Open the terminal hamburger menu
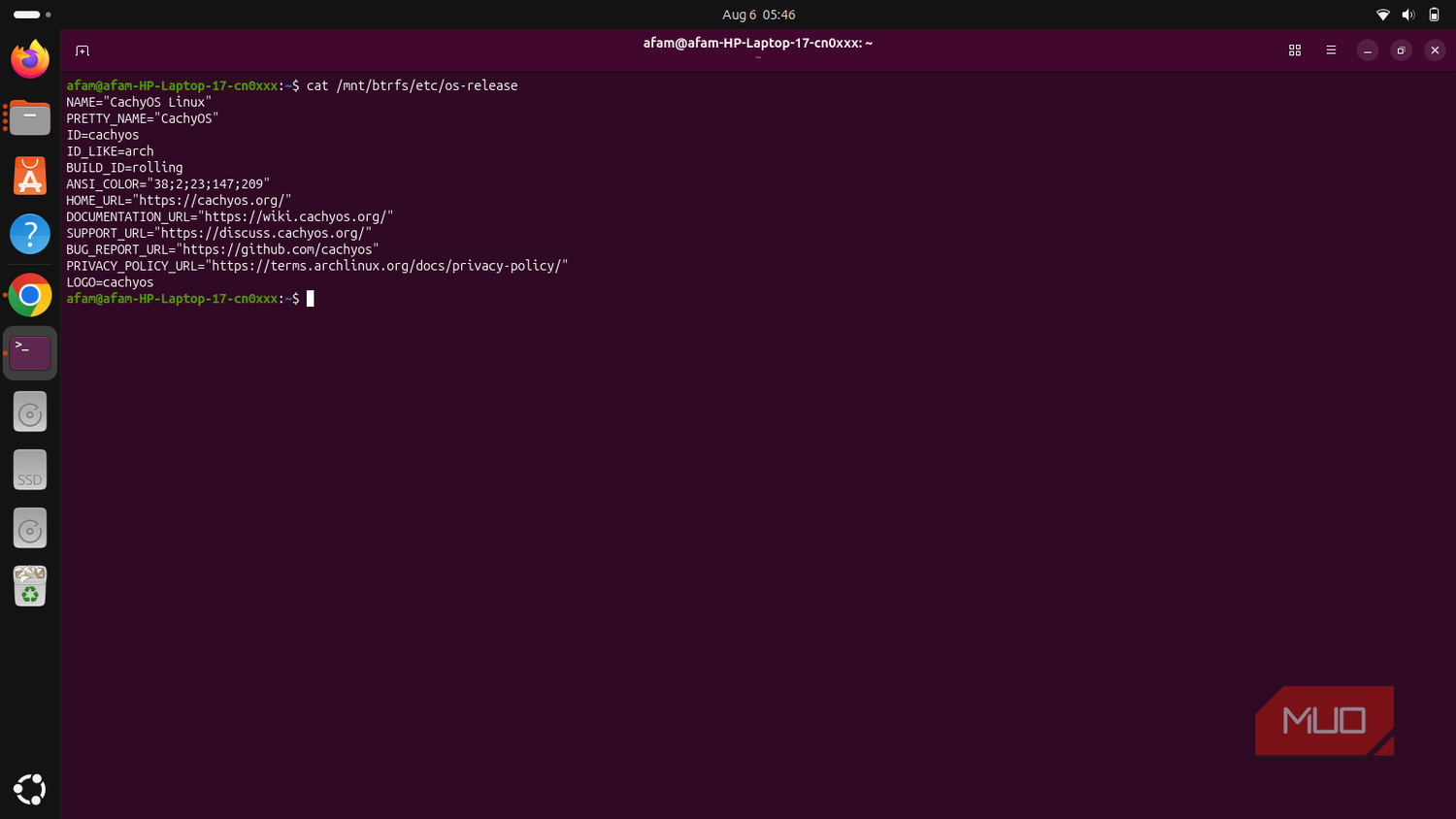 [1331, 50]
